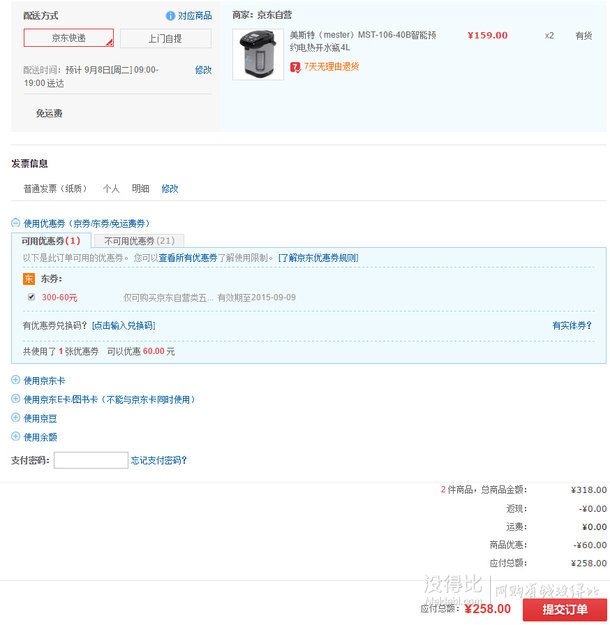Click the red ¥258.00 payable total
The height and width of the screenshot is (625, 610).
tap(488, 609)
